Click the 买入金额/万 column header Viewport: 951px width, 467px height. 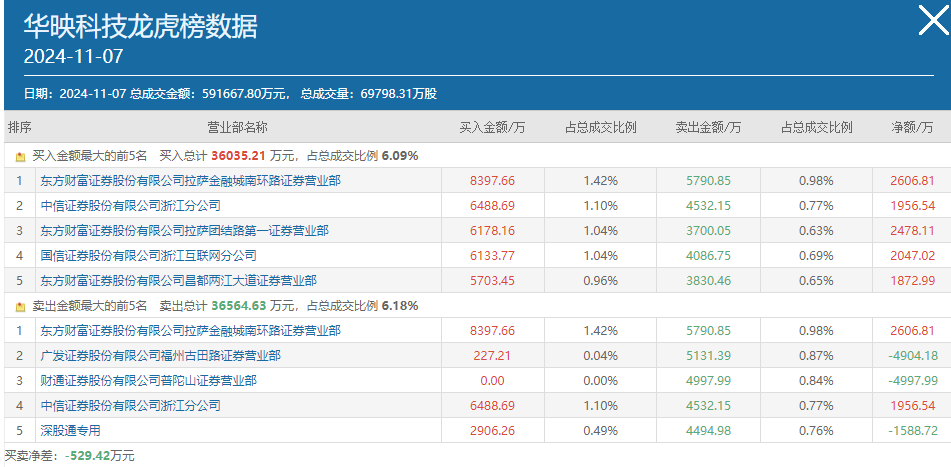492,127
